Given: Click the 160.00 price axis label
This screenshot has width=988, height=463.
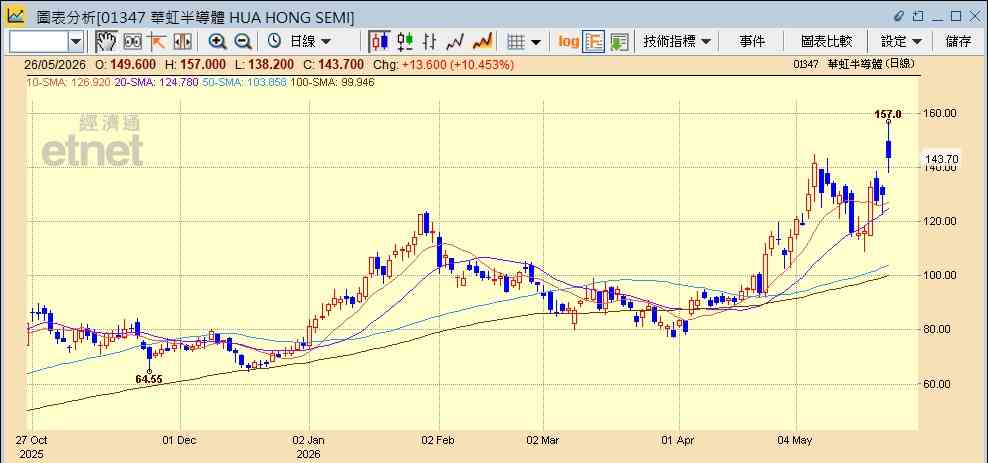Looking at the screenshot, I should 941,113.
